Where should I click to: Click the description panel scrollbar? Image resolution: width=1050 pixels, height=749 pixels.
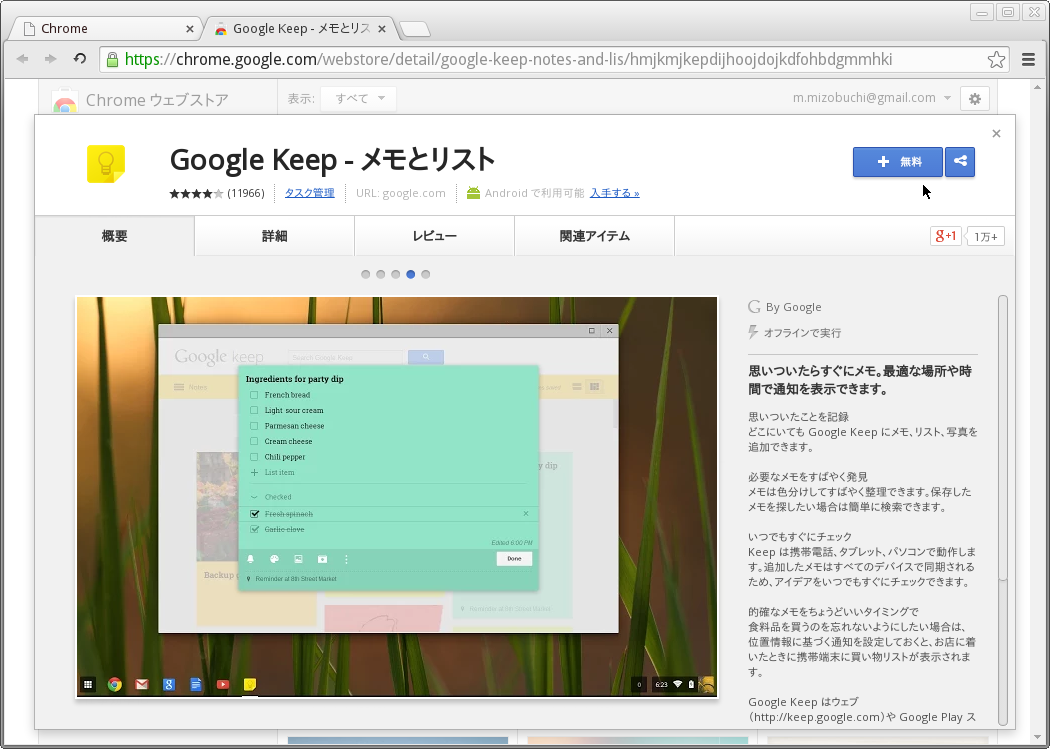click(x=1002, y=510)
